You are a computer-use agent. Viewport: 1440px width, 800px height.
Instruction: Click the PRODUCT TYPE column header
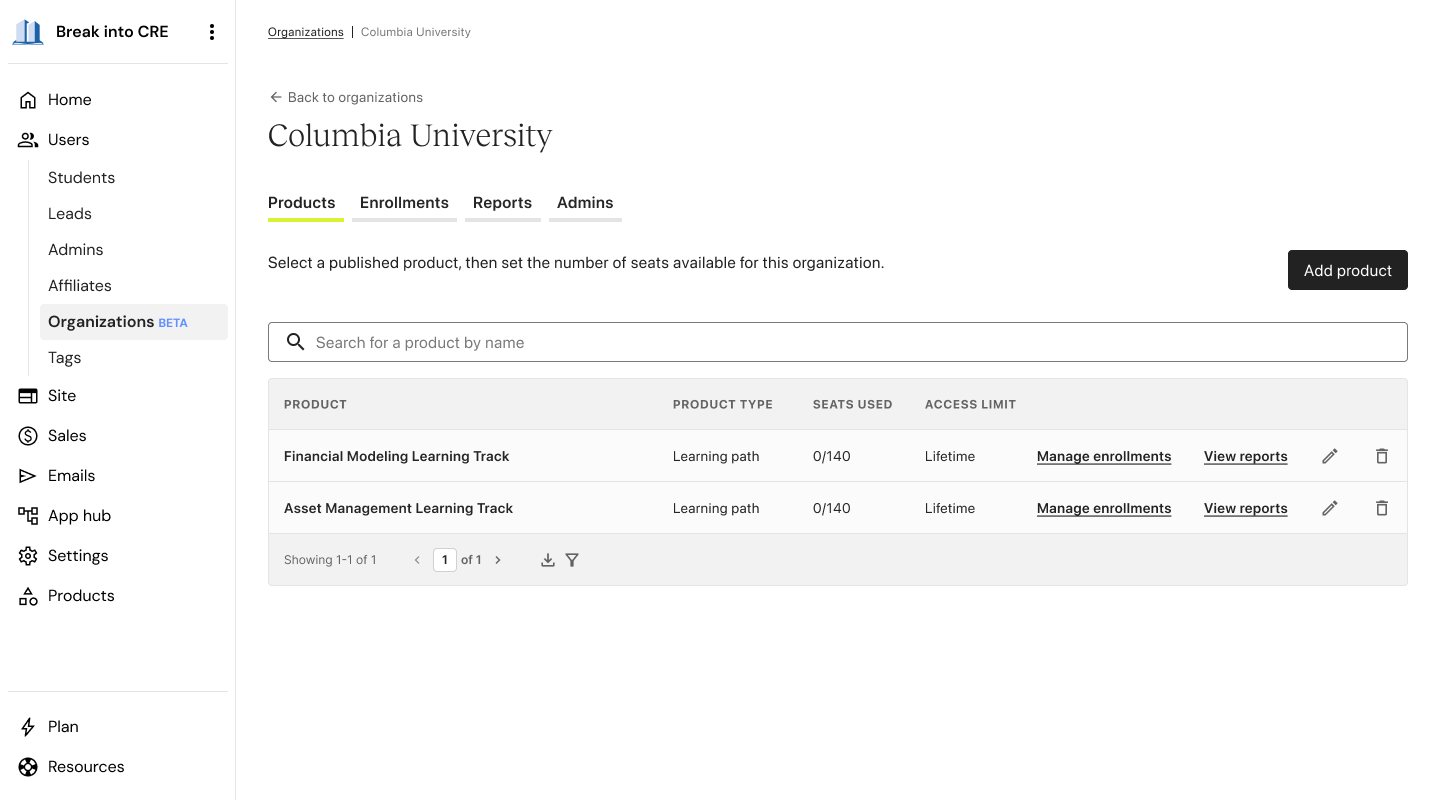723,404
